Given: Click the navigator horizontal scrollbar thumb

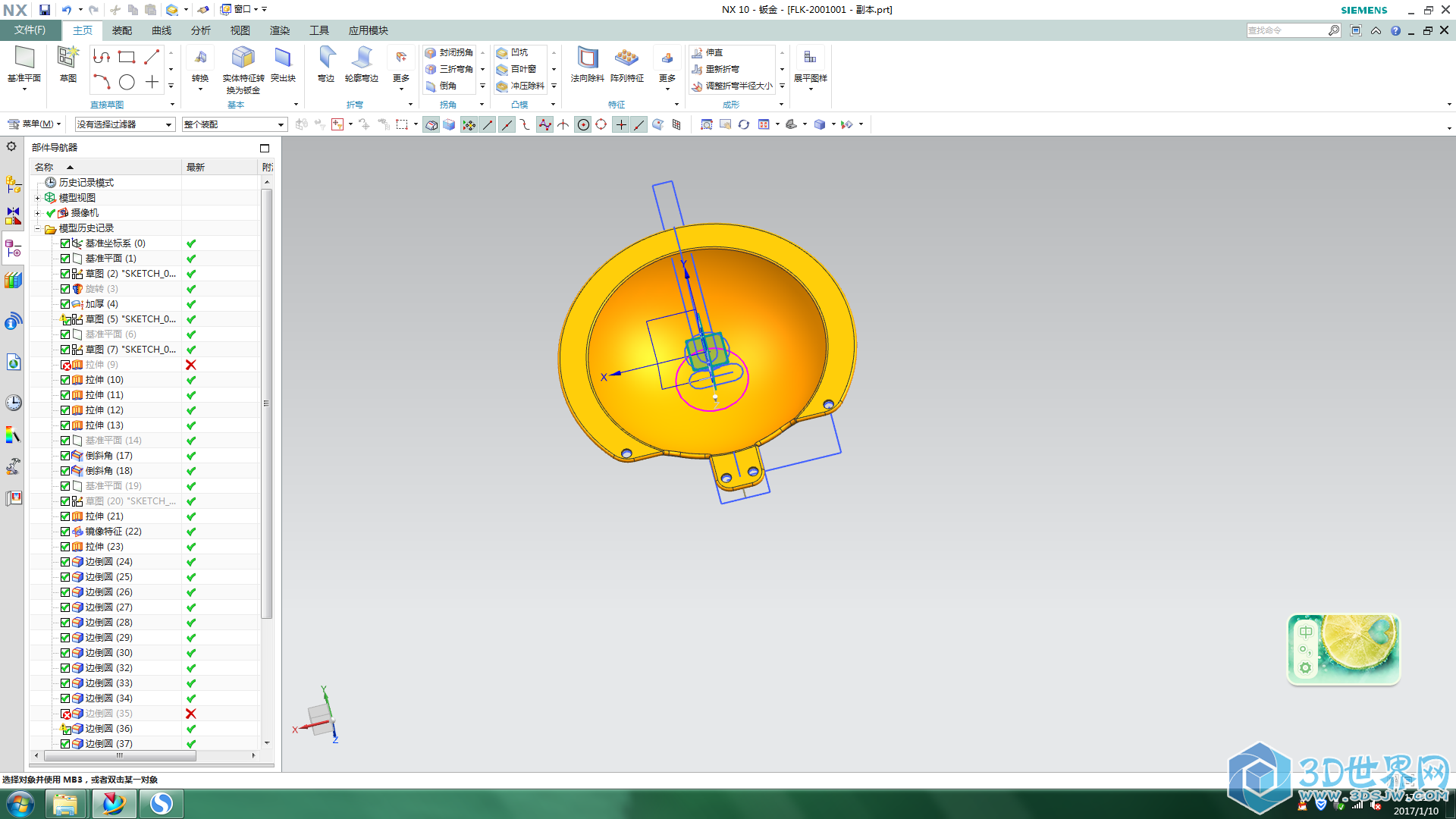Looking at the screenshot, I should tap(120, 755).
